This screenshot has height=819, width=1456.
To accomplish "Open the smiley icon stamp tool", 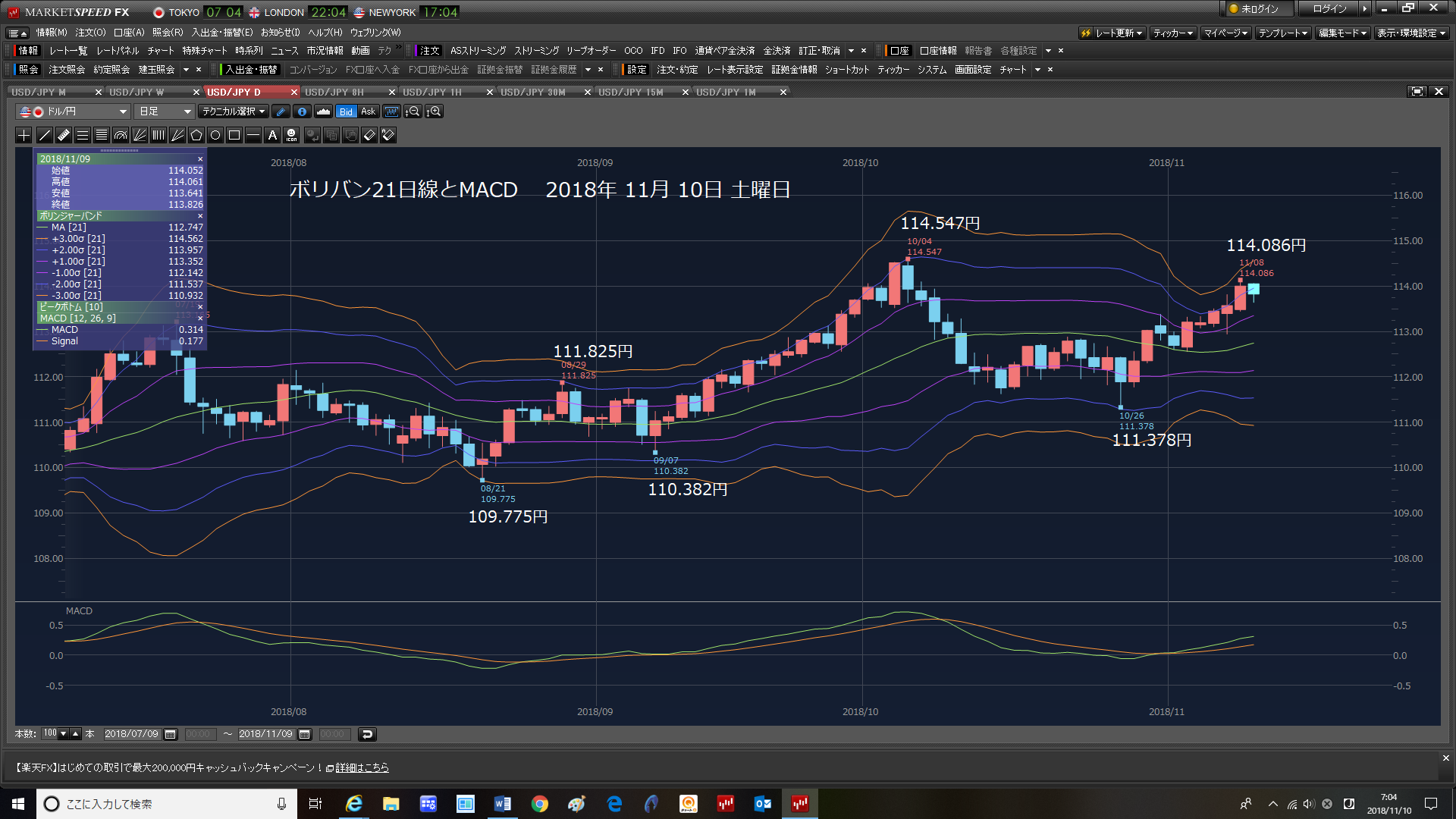I will click(x=291, y=135).
